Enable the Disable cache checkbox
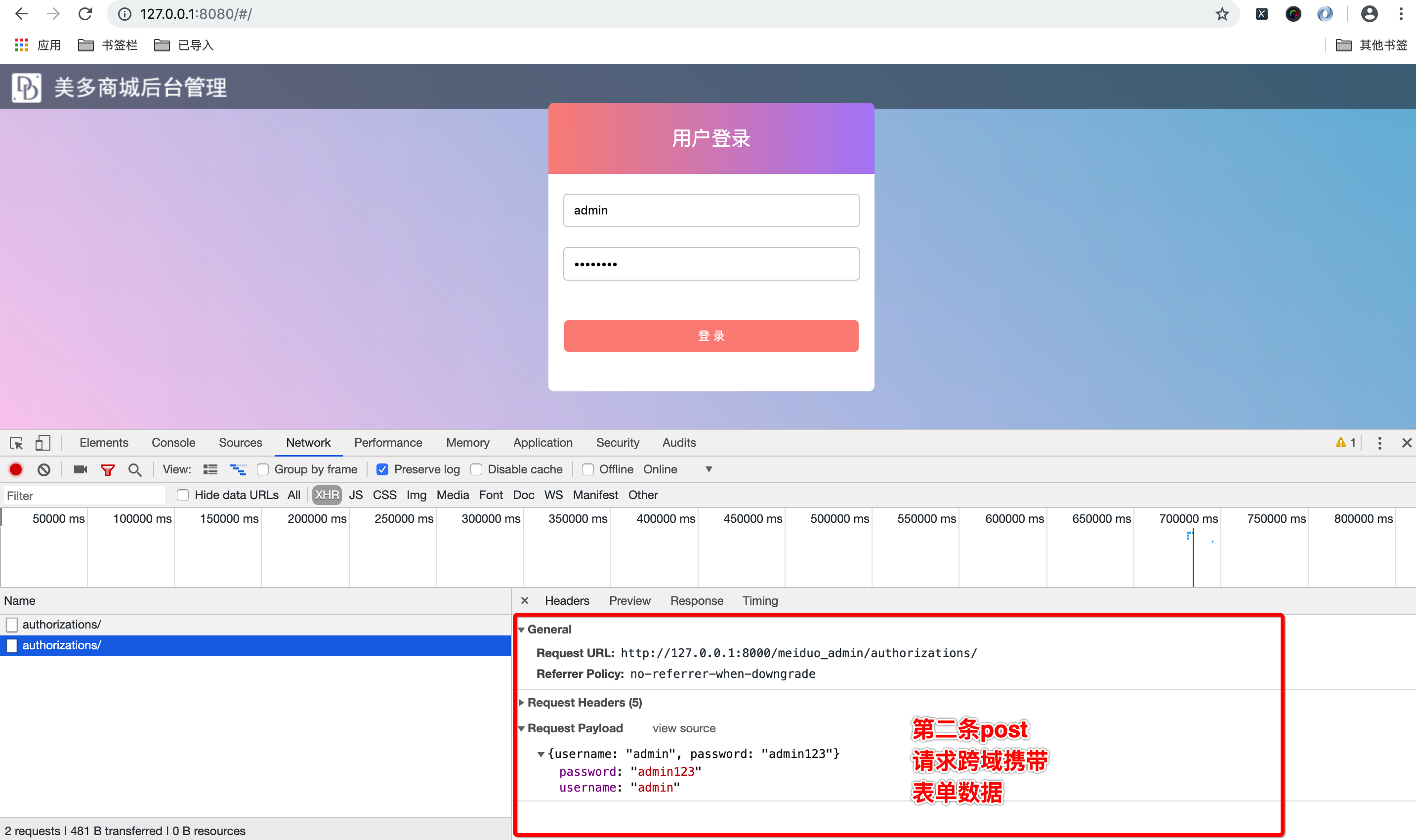This screenshot has width=1416, height=840. coord(476,469)
